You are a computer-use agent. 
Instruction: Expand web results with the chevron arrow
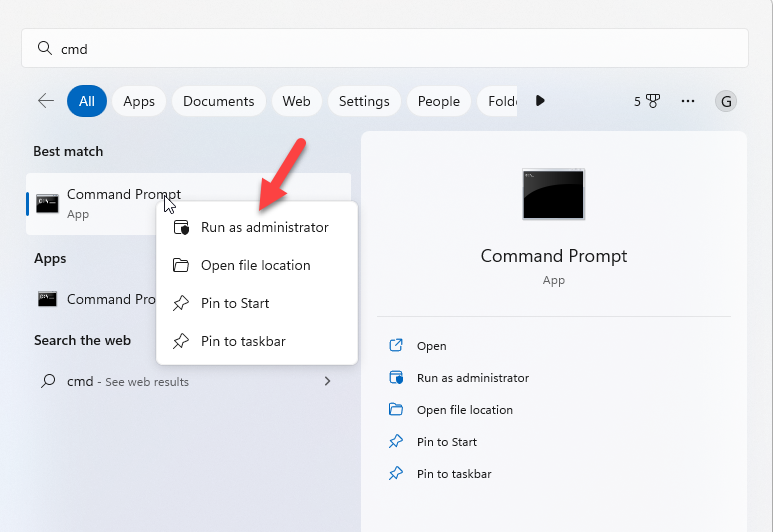[x=327, y=381]
